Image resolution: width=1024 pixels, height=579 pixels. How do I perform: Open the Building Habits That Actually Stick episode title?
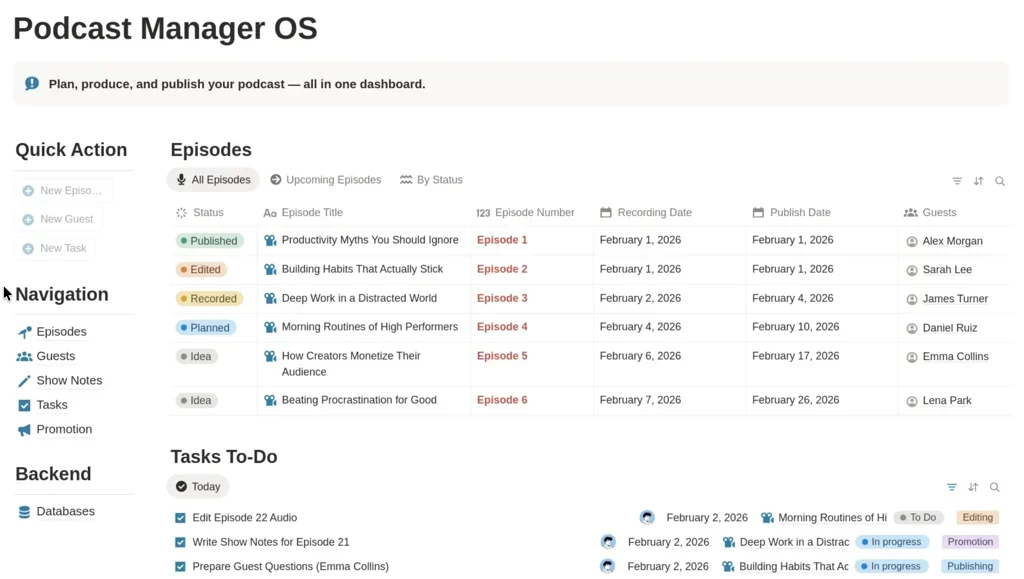[x=362, y=269]
